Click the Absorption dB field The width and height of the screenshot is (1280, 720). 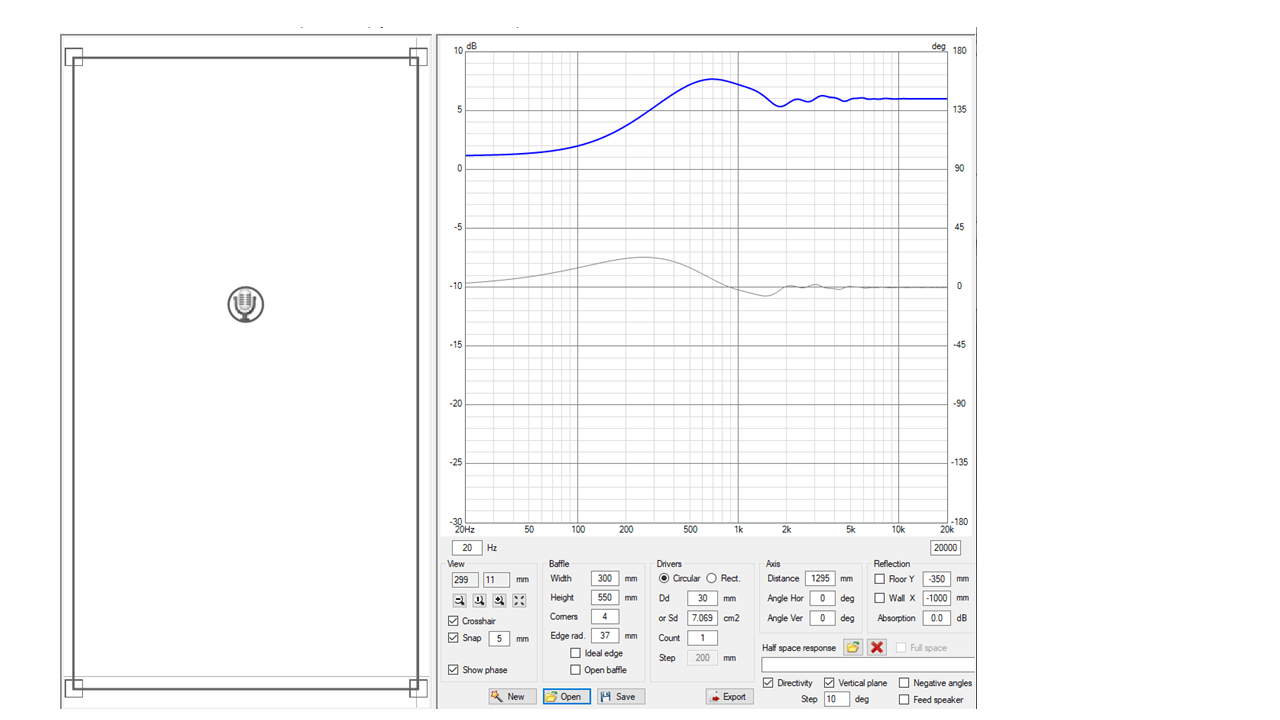click(936, 618)
